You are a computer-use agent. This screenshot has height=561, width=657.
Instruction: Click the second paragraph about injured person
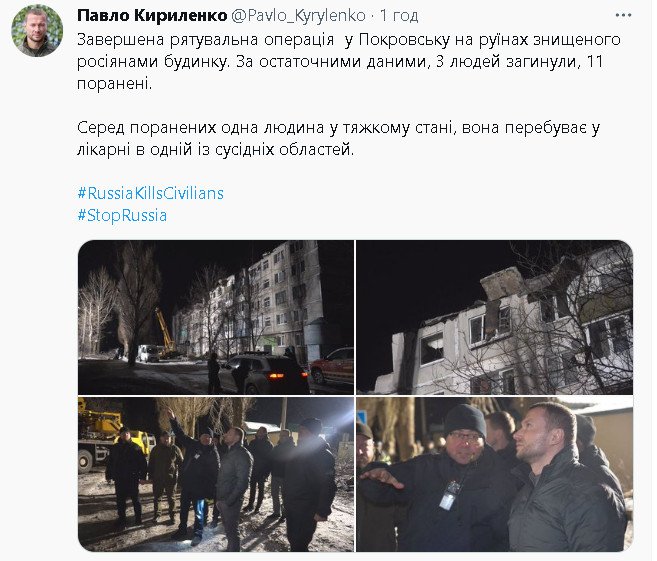pyautogui.click(x=339, y=139)
